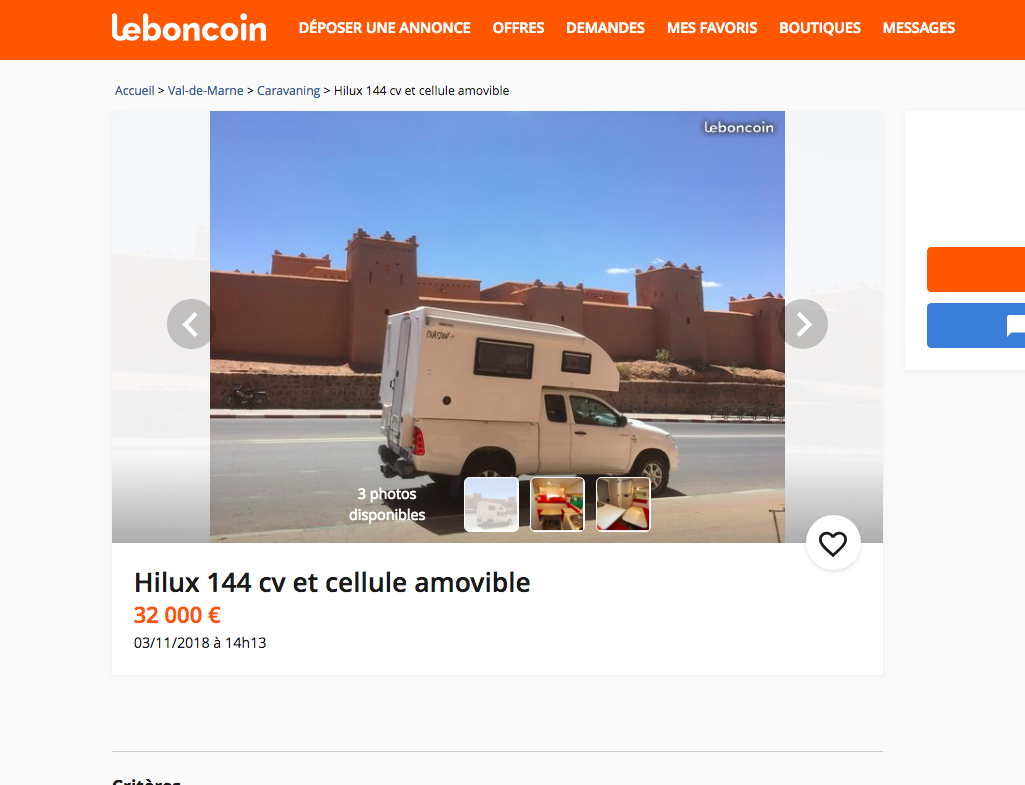Select the first truck exterior thumbnail
The width and height of the screenshot is (1025, 785).
(x=492, y=504)
